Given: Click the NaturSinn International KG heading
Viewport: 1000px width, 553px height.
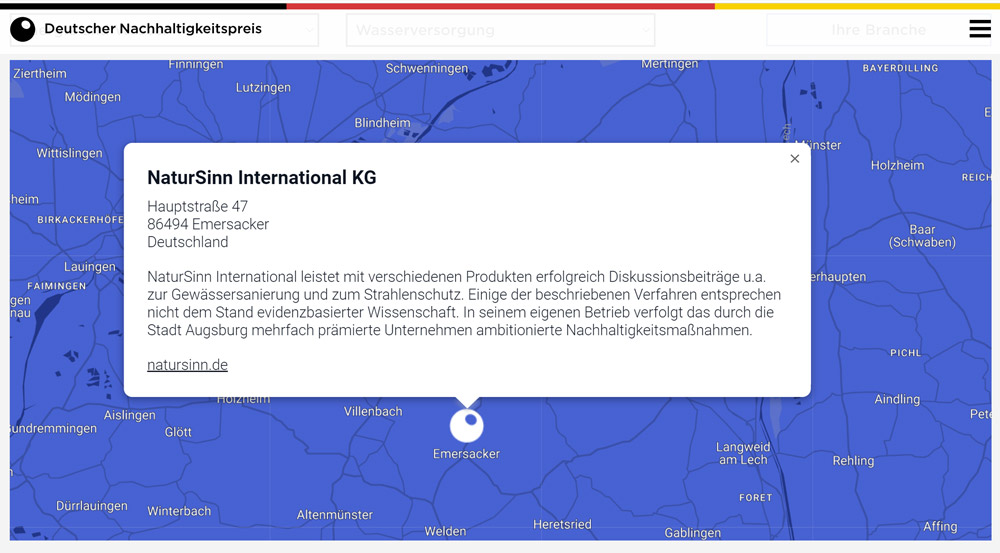Looking at the screenshot, I should [x=262, y=178].
